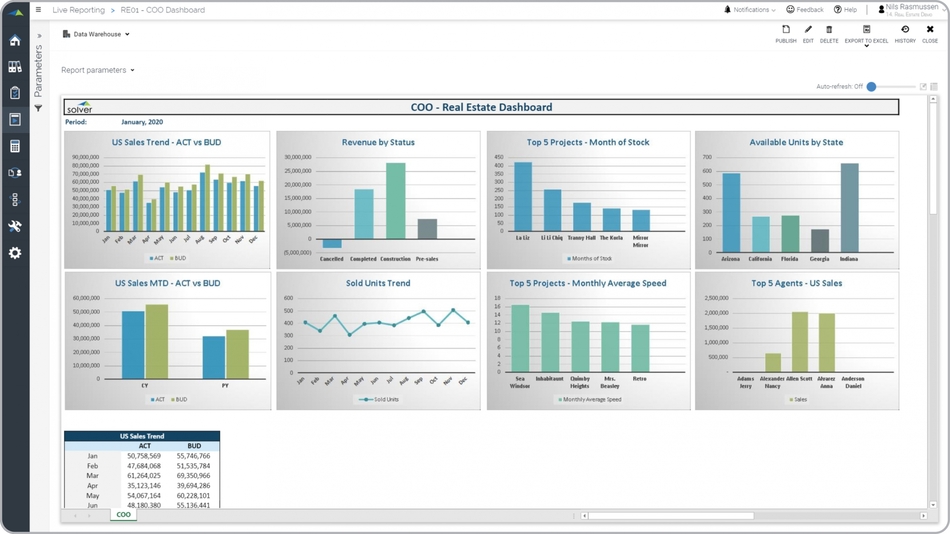950x534 pixels.
Task: Open report History
Action: tap(905, 34)
